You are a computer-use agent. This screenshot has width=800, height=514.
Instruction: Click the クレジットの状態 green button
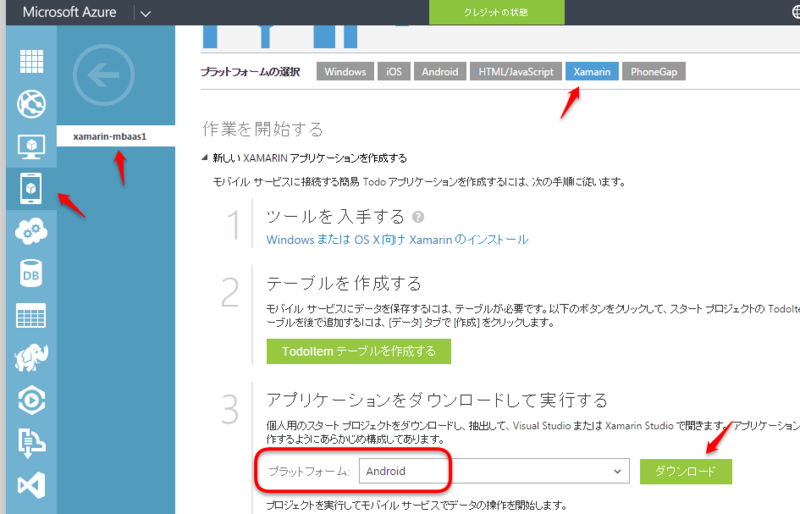[x=496, y=12]
